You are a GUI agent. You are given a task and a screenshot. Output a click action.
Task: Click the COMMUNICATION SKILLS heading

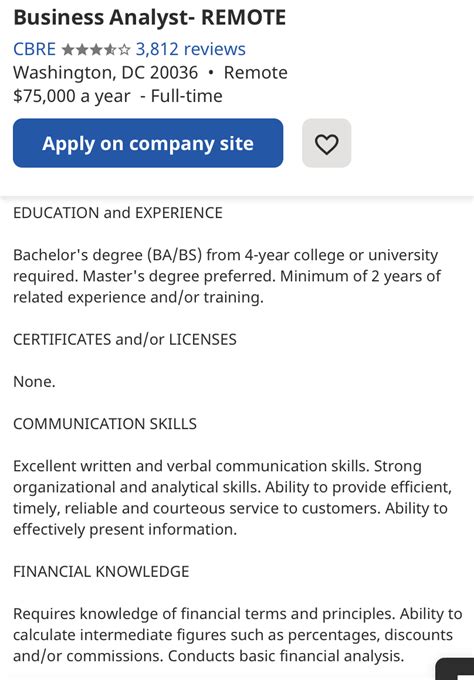(x=105, y=424)
